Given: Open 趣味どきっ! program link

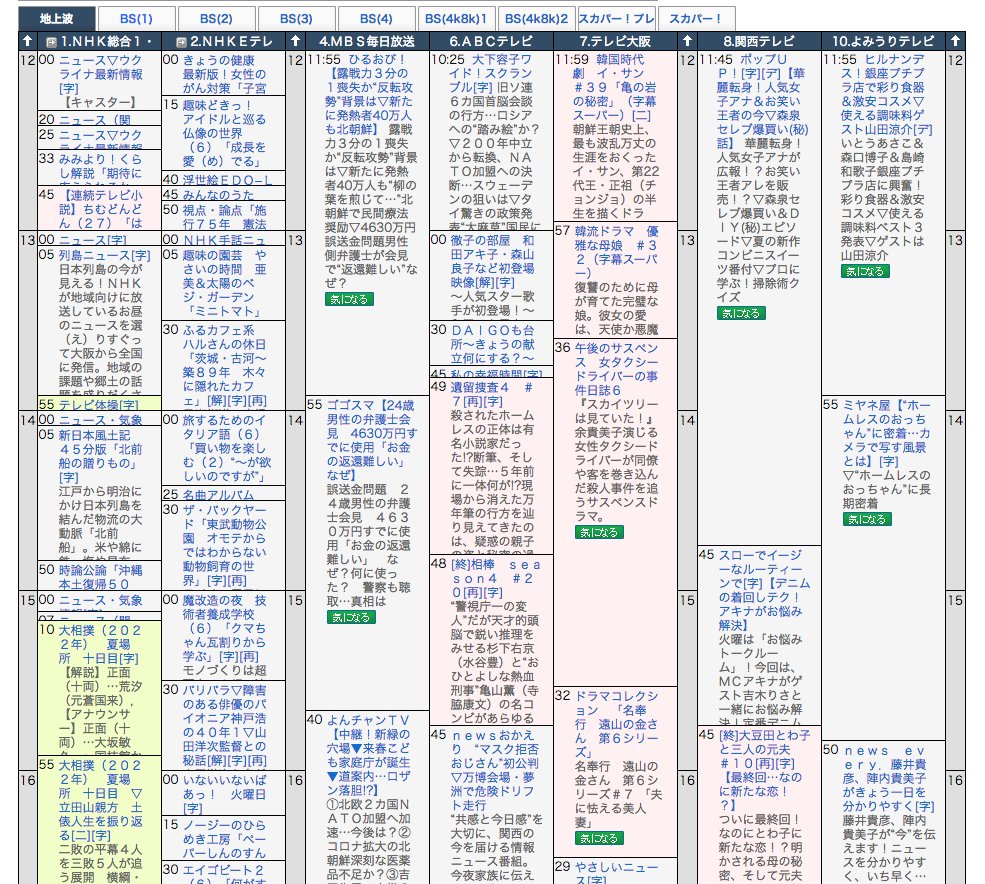Looking at the screenshot, I should (224, 133).
